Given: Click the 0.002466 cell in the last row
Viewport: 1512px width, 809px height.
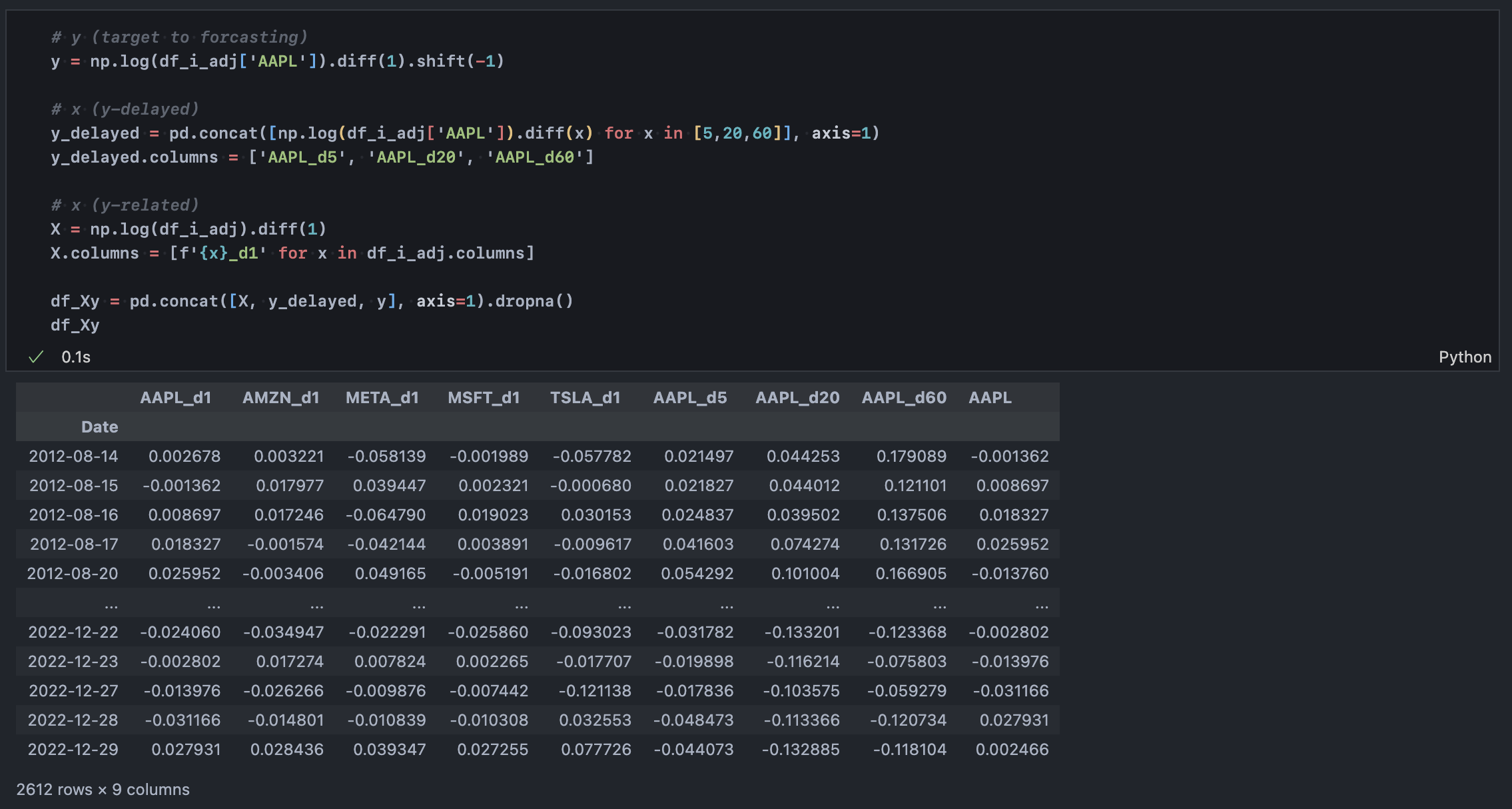Looking at the screenshot, I should 1012,750.
